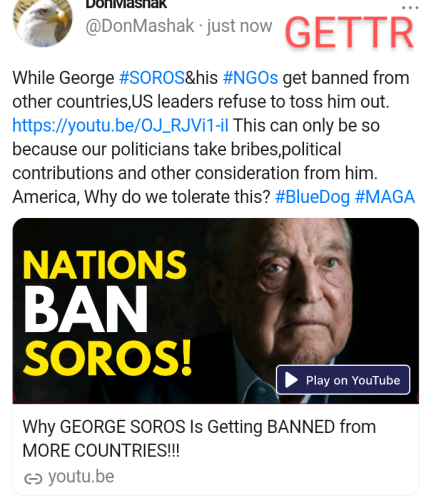Open the three-dots post options menu

[410, 7]
